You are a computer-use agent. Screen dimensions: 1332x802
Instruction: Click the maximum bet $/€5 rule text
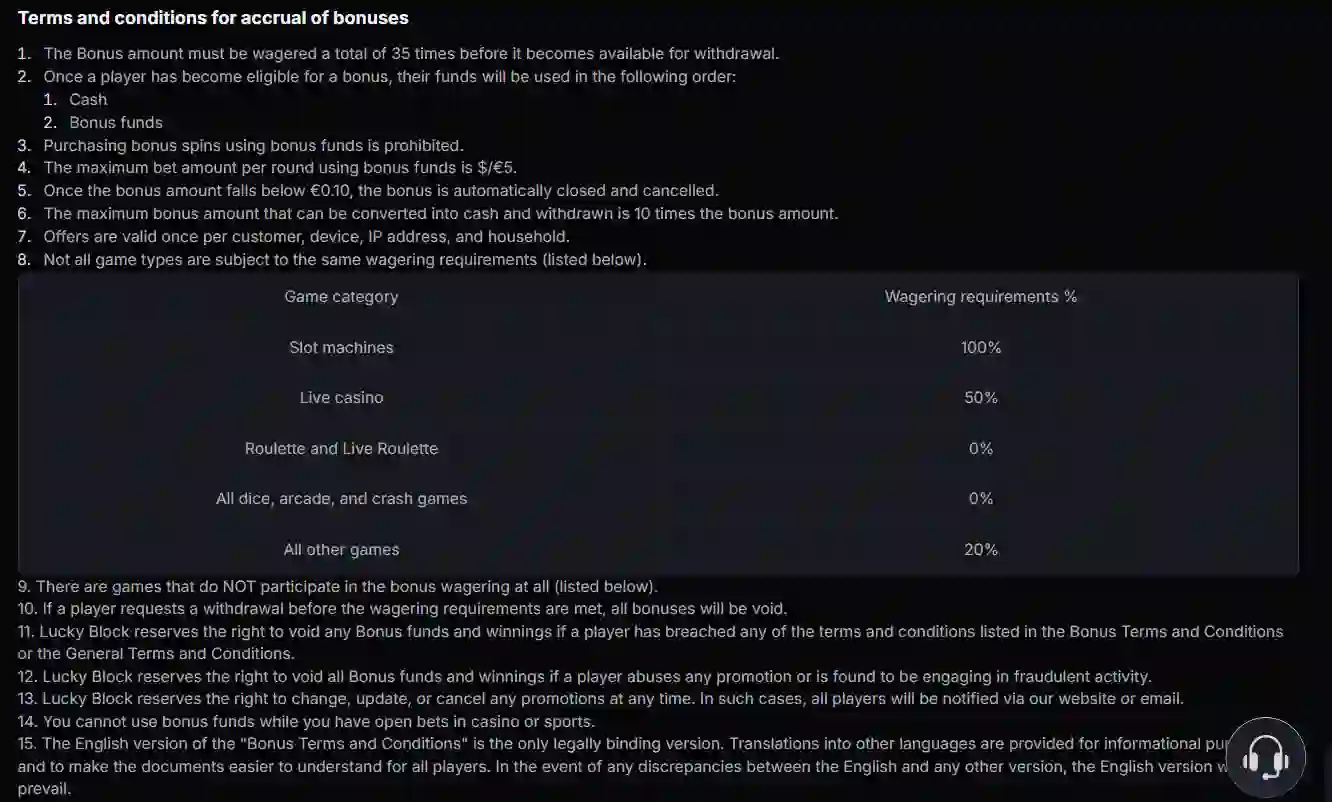point(280,167)
